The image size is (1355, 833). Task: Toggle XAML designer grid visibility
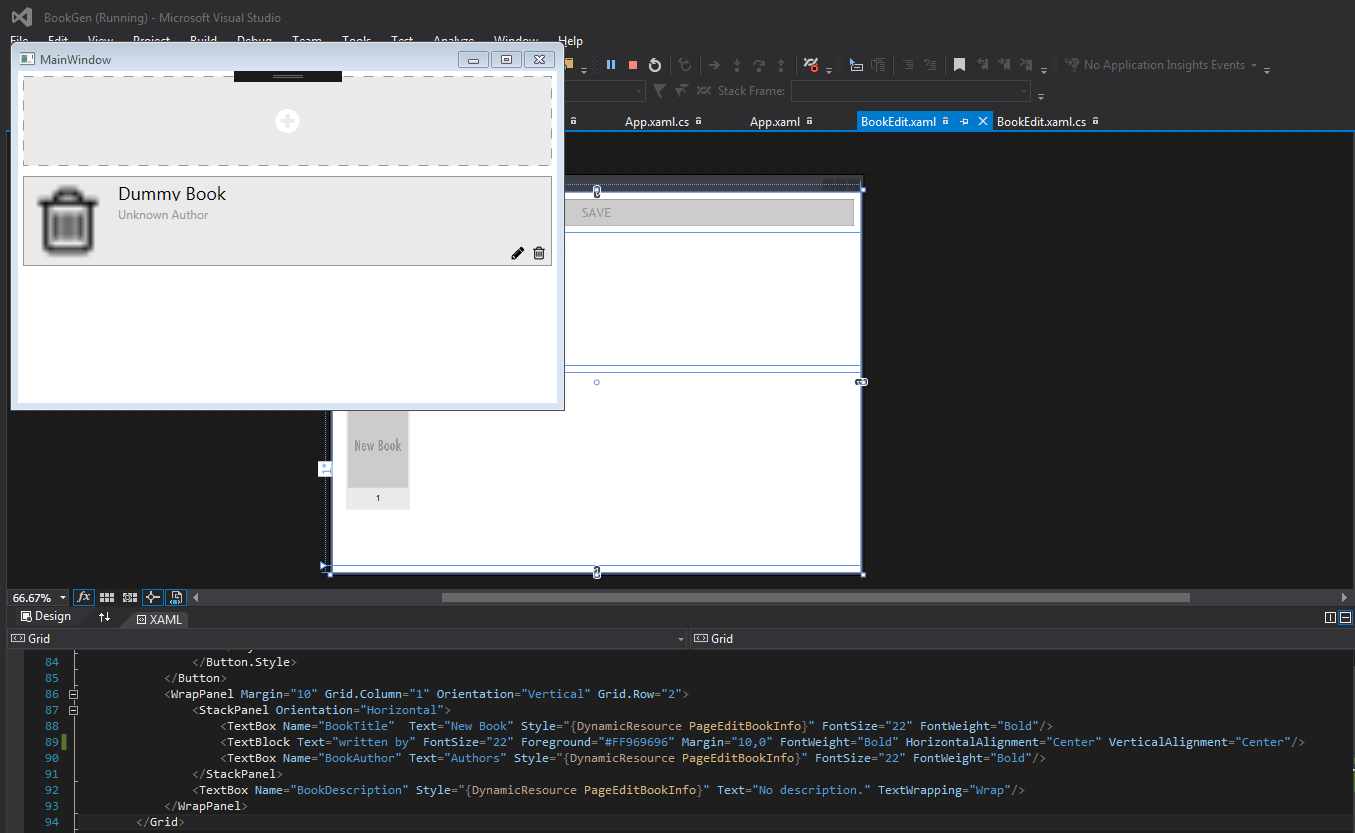(x=107, y=597)
